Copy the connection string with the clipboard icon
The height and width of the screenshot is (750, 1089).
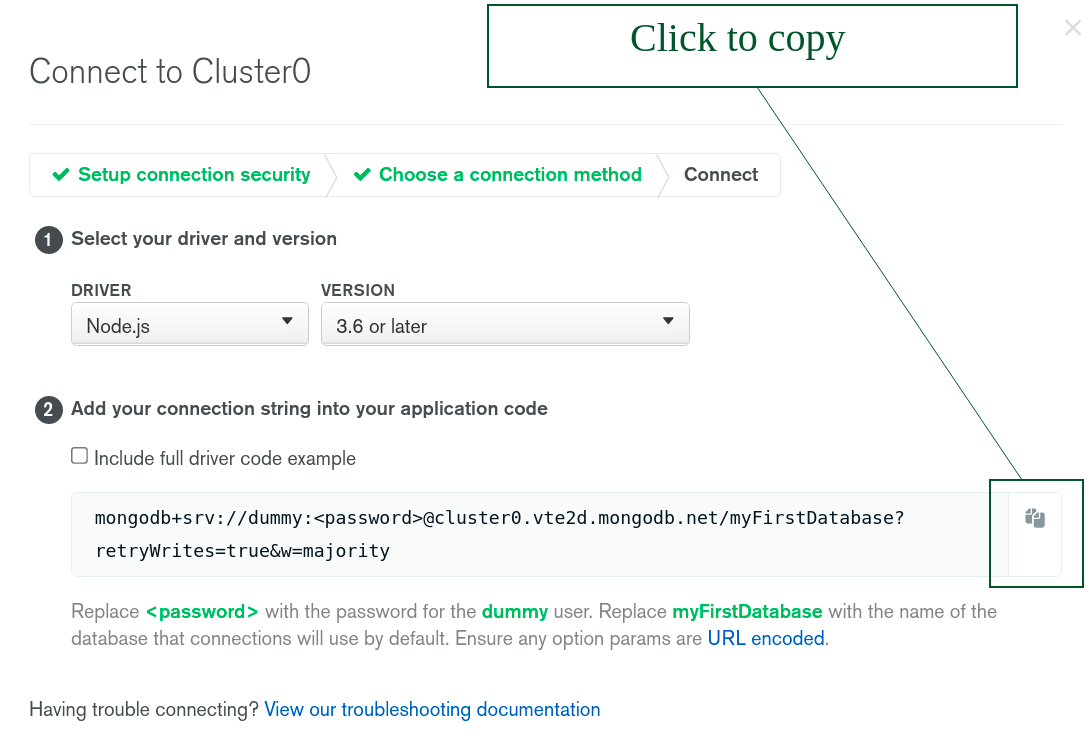pos(1035,518)
